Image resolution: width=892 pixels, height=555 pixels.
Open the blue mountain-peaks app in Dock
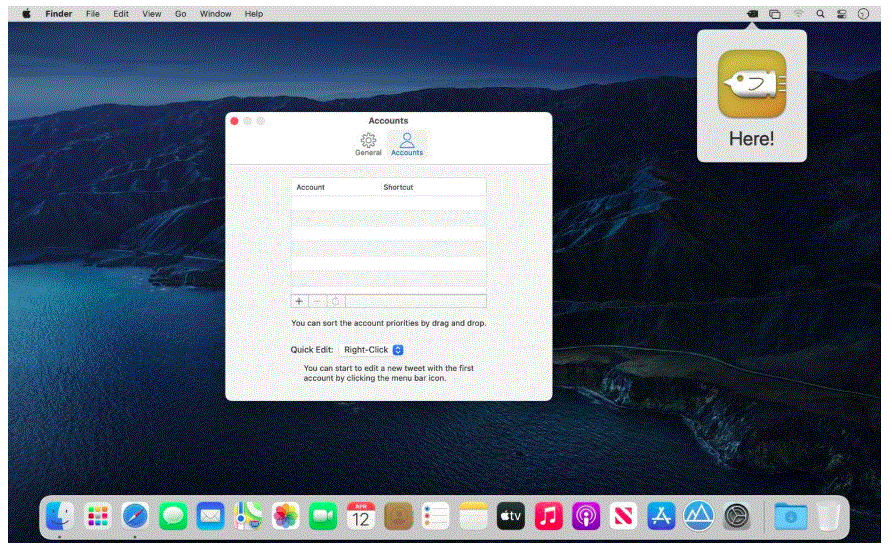pyautogui.click(x=699, y=517)
